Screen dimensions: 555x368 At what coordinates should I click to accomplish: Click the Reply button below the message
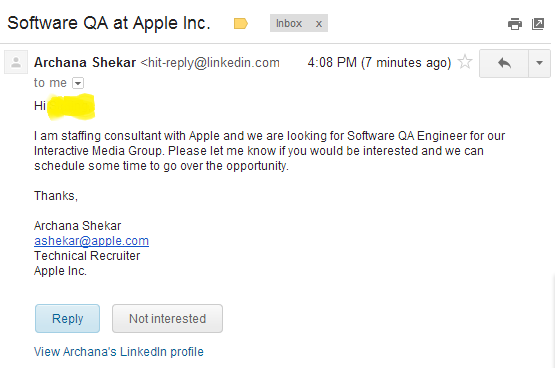coord(67,318)
